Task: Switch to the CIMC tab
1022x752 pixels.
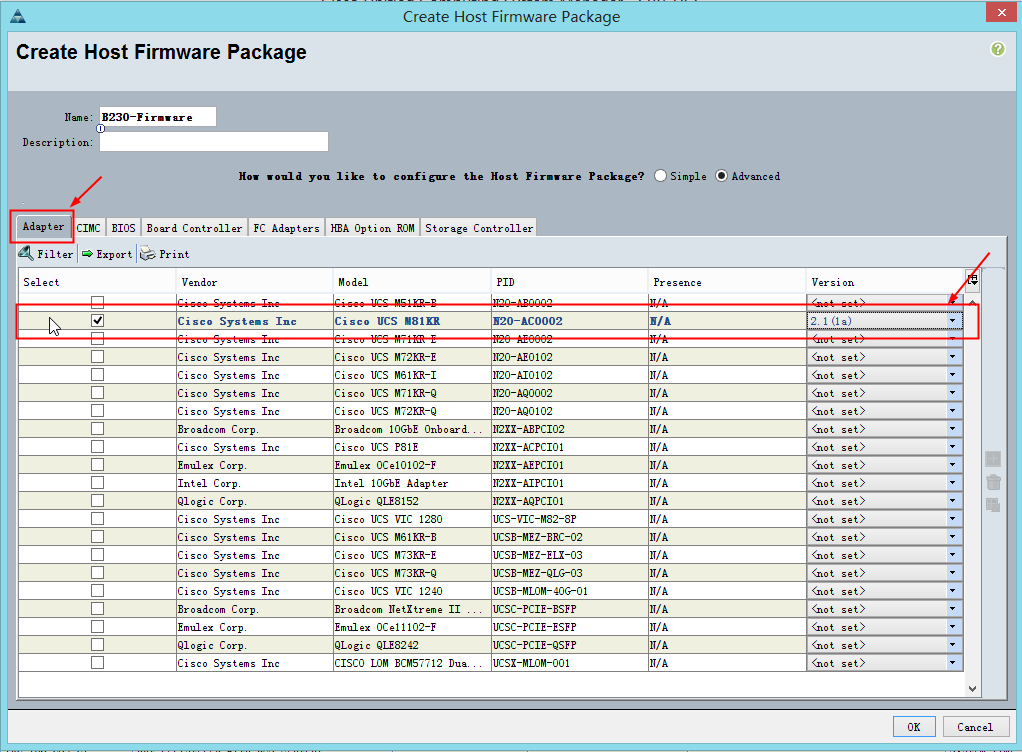Action: (89, 227)
